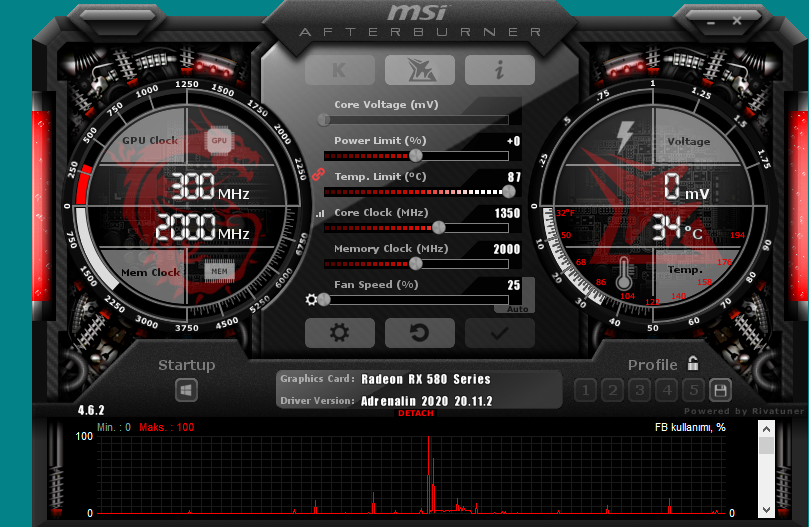Click the 0 mV voltage reading
This screenshot has height=527, width=809.
point(686,187)
